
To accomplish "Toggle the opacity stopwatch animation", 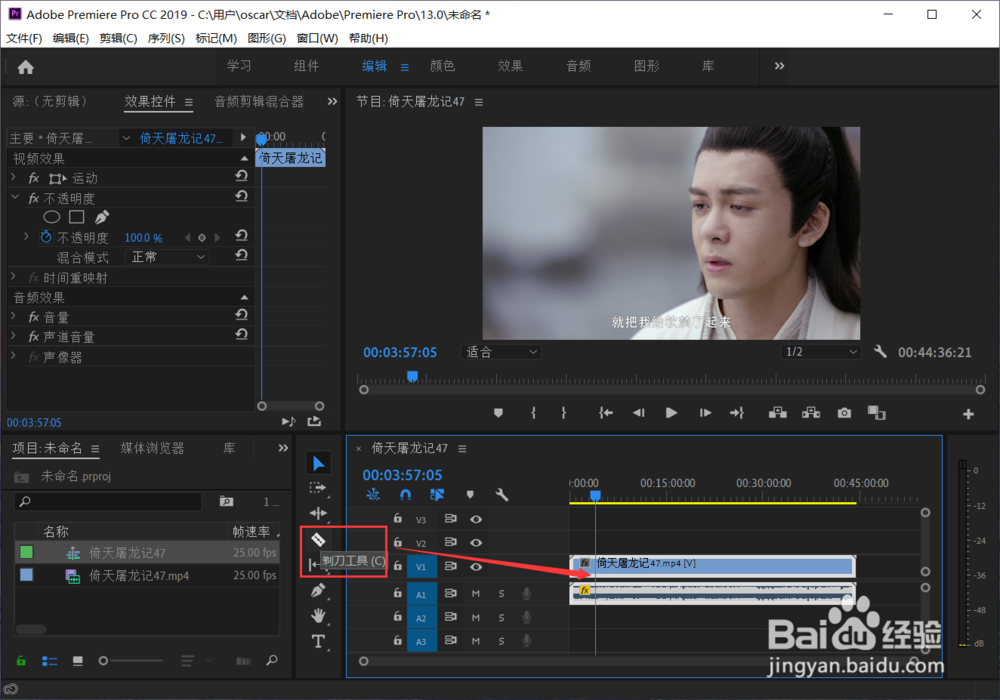I will (x=46, y=237).
